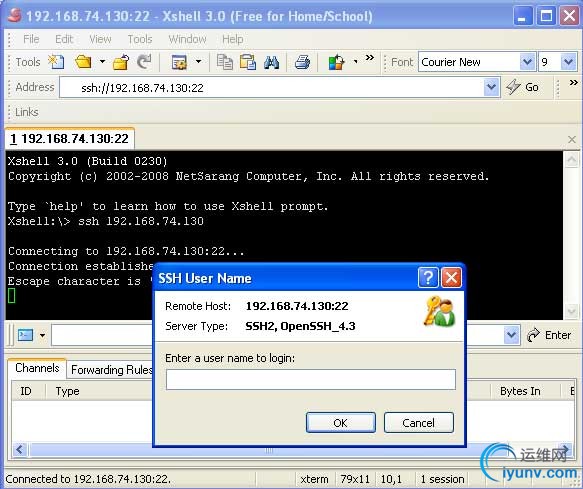Open the session Properties icon

tap(179, 62)
